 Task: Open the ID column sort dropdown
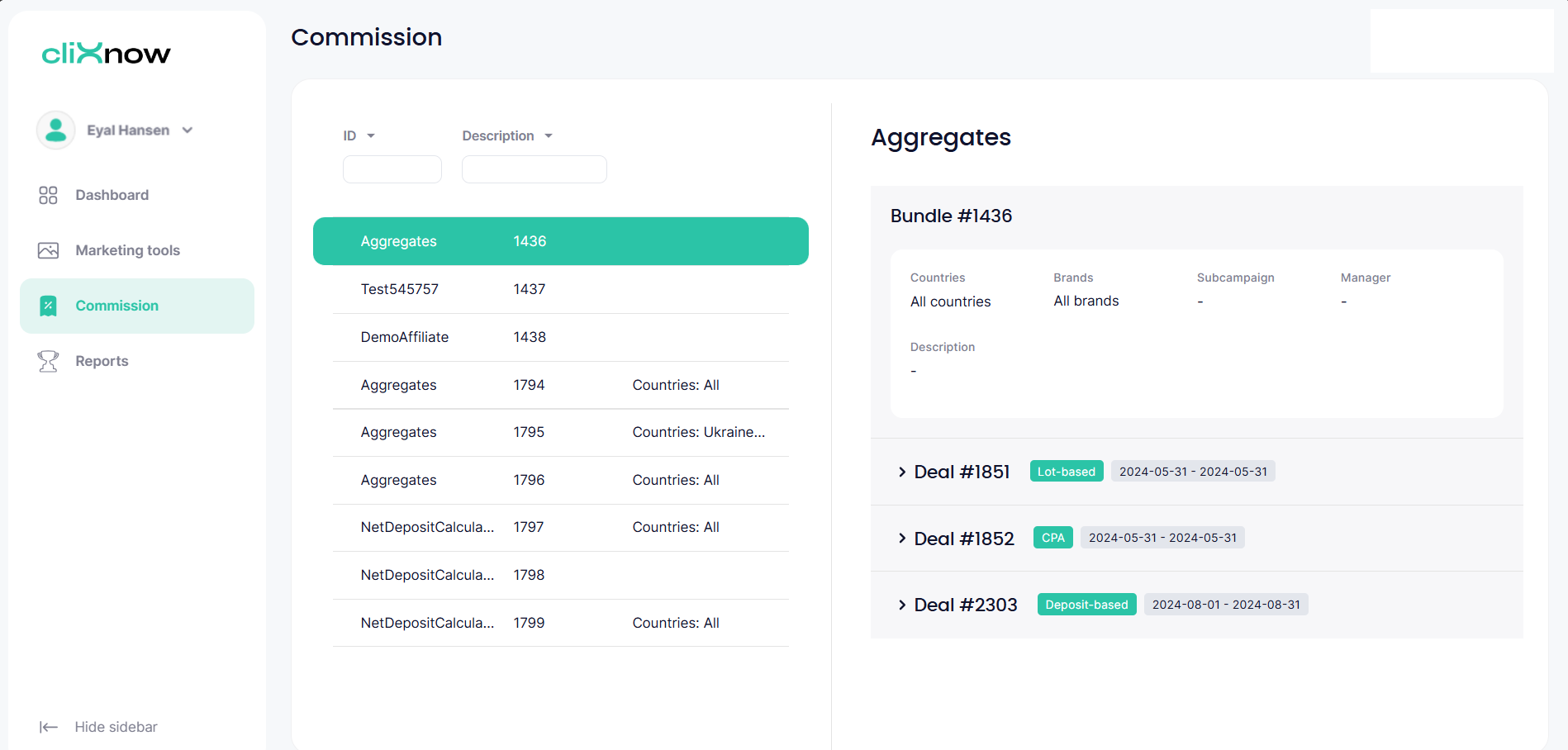[x=371, y=135]
